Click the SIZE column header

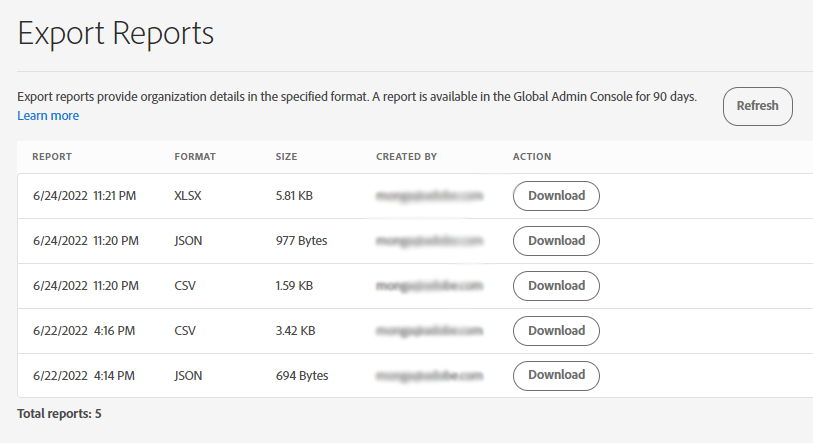(x=287, y=157)
